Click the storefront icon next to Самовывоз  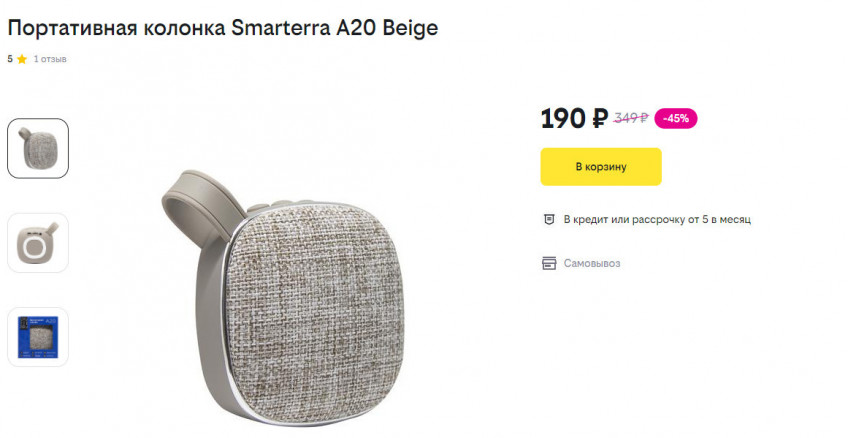pos(548,263)
